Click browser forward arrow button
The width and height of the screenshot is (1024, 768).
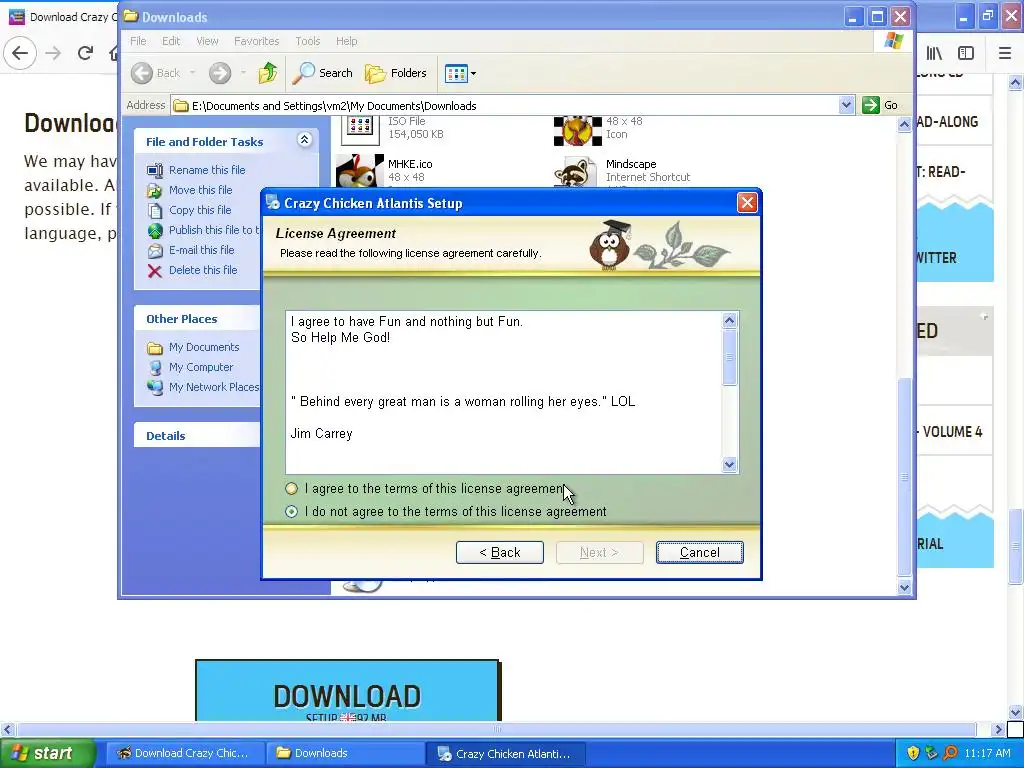tap(54, 53)
